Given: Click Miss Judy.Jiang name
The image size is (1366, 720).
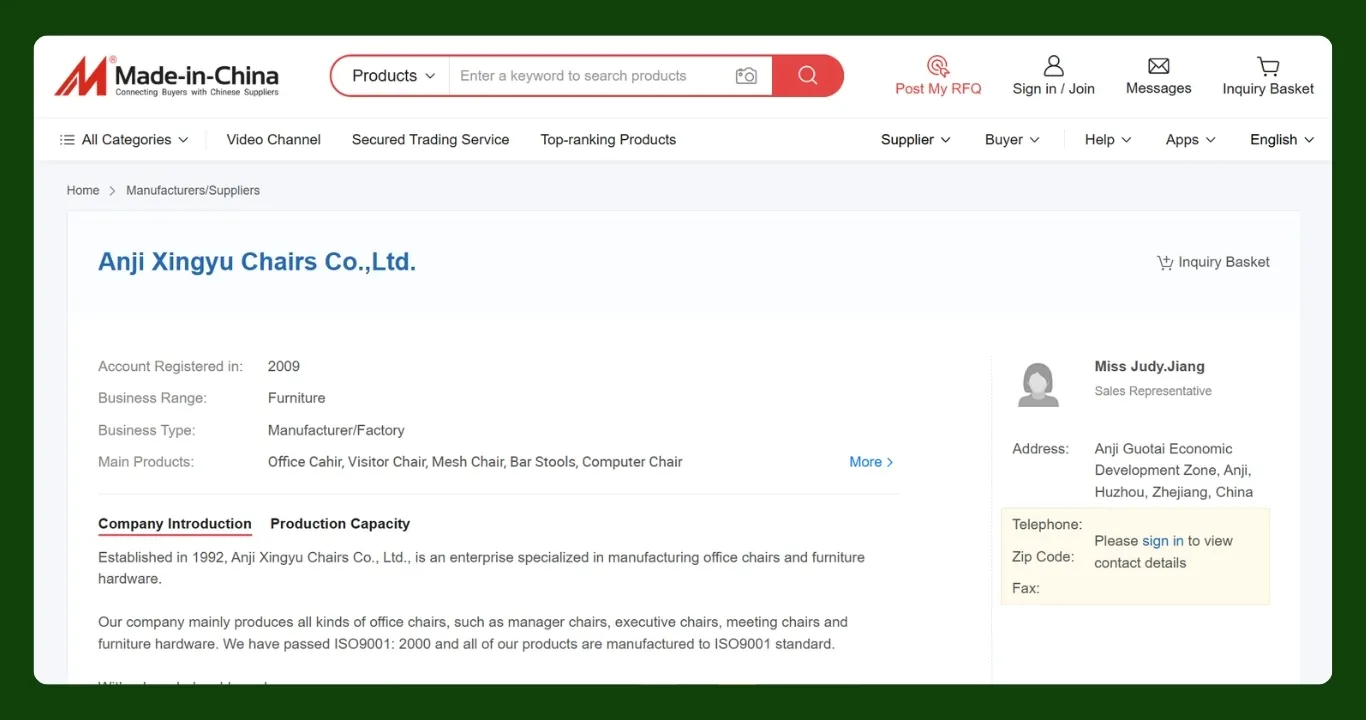Looking at the screenshot, I should click(x=1149, y=367).
